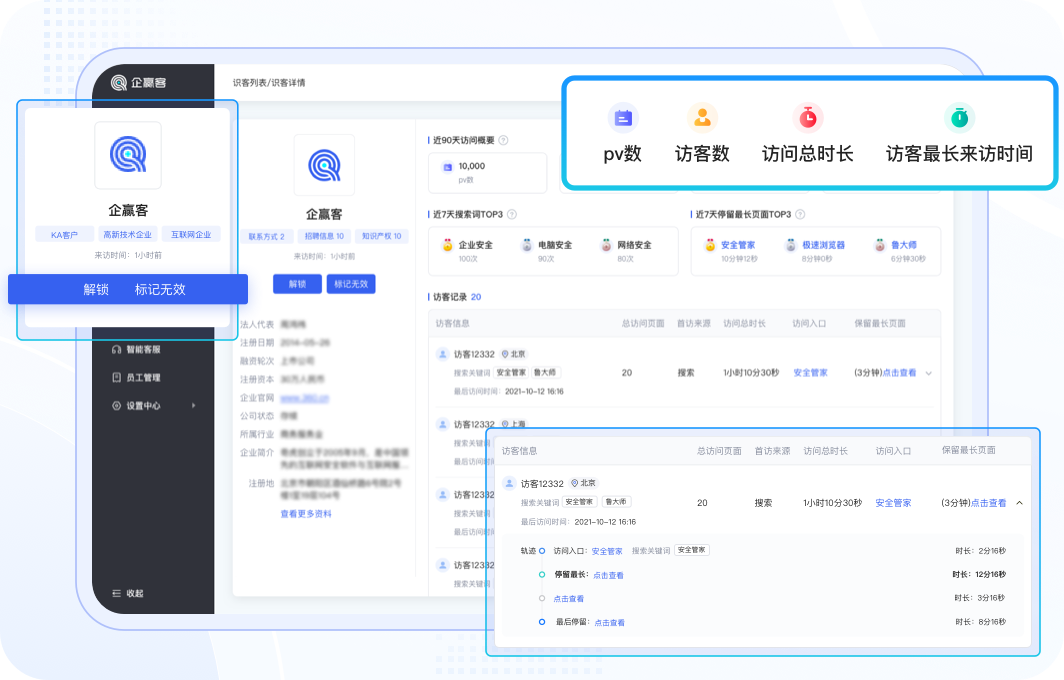This screenshot has height=680, width=1064.
Task: Click the 10,000 pv数 value
Action: (x=472, y=166)
